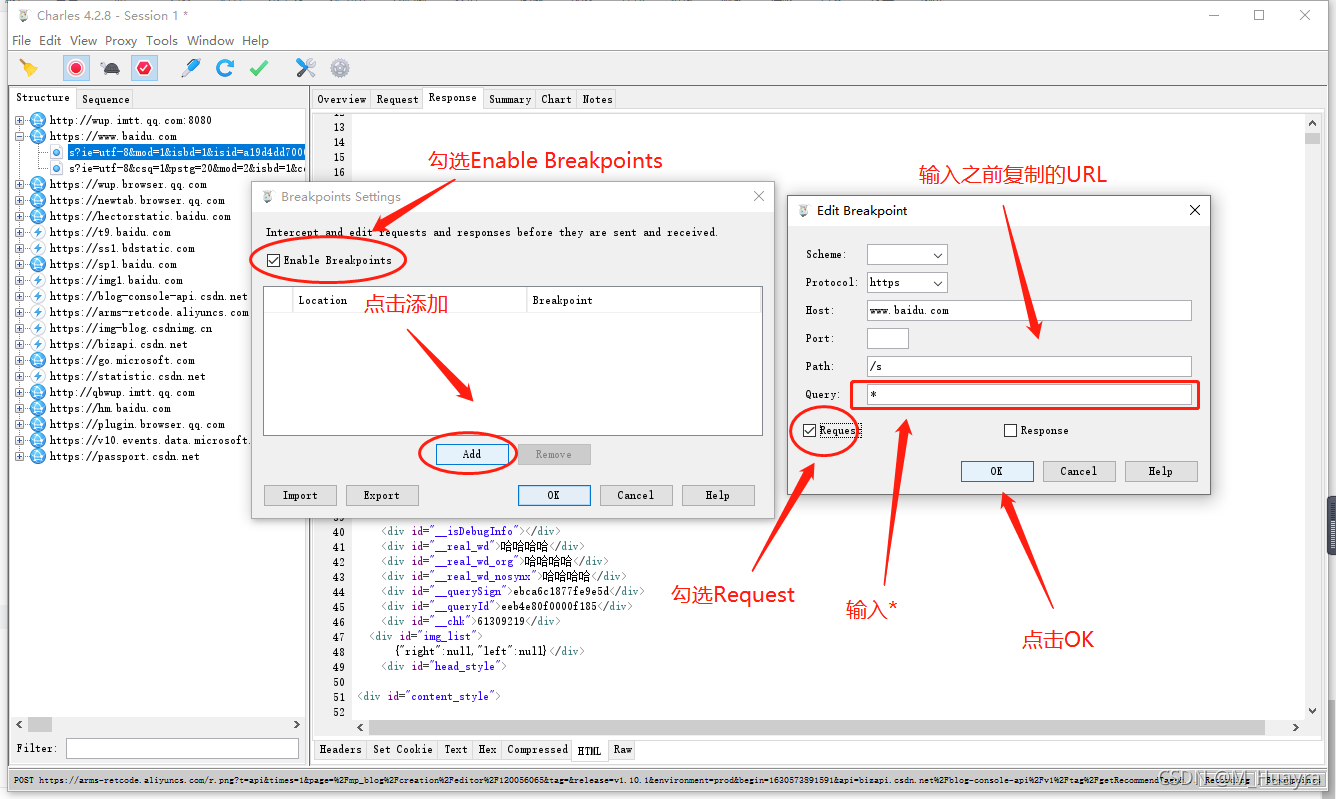Toggle the Request checkbox in Edit Breakpoint
Screen dimensions: 1336x799
pos(809,431)
